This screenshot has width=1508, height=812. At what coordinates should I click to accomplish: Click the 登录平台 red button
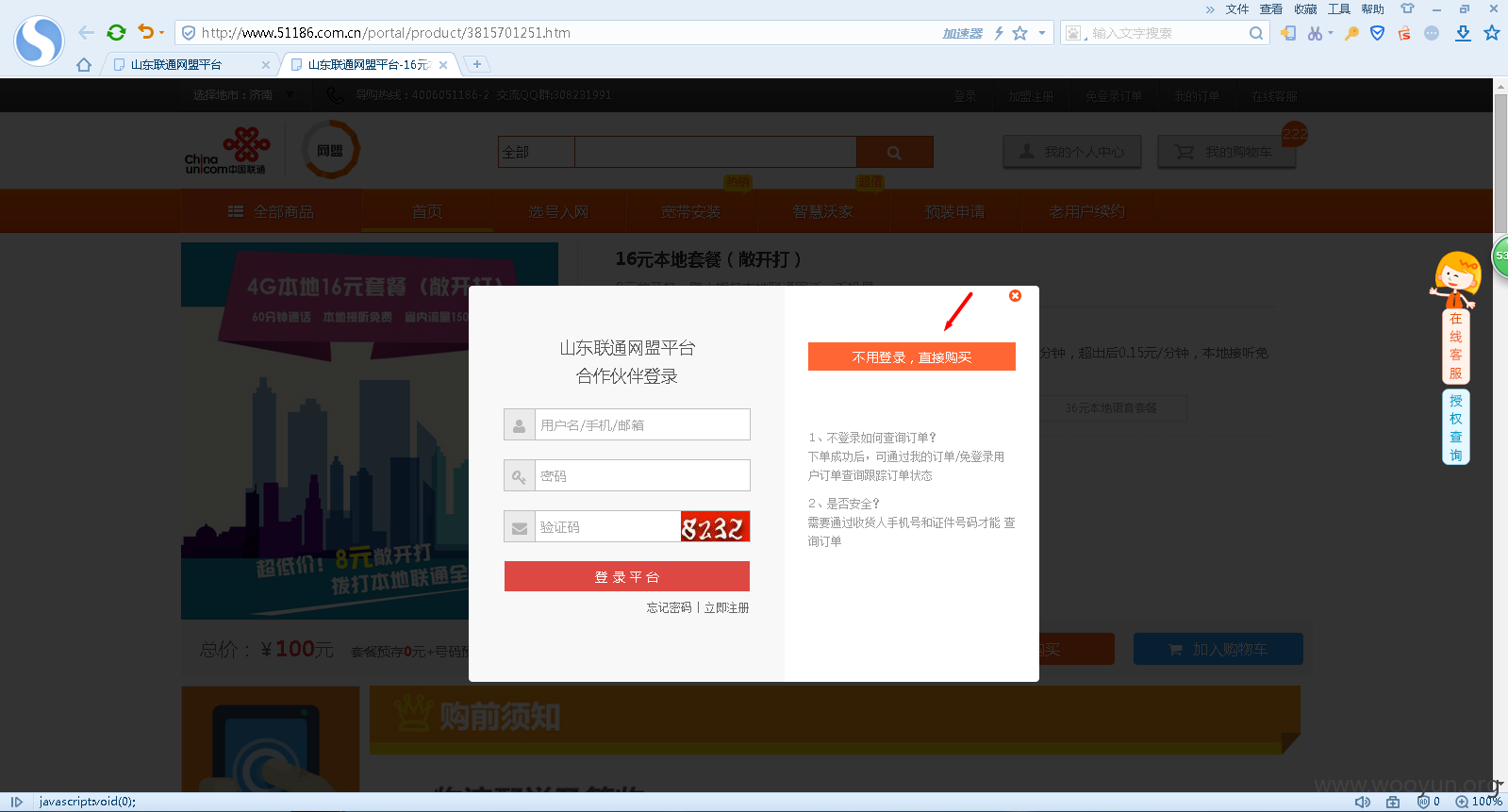[627, 576]
